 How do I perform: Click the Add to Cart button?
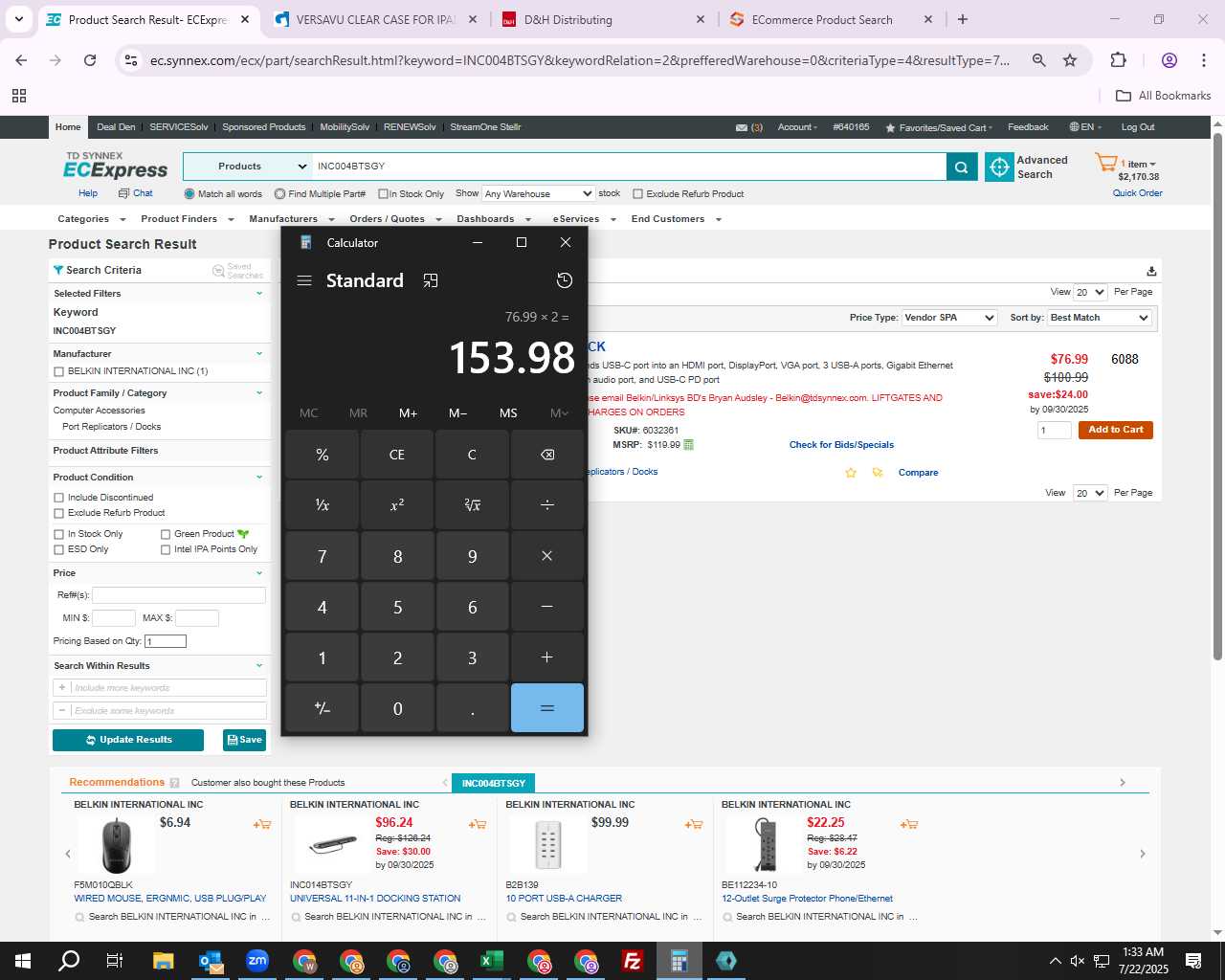[x=1116, y=431]
